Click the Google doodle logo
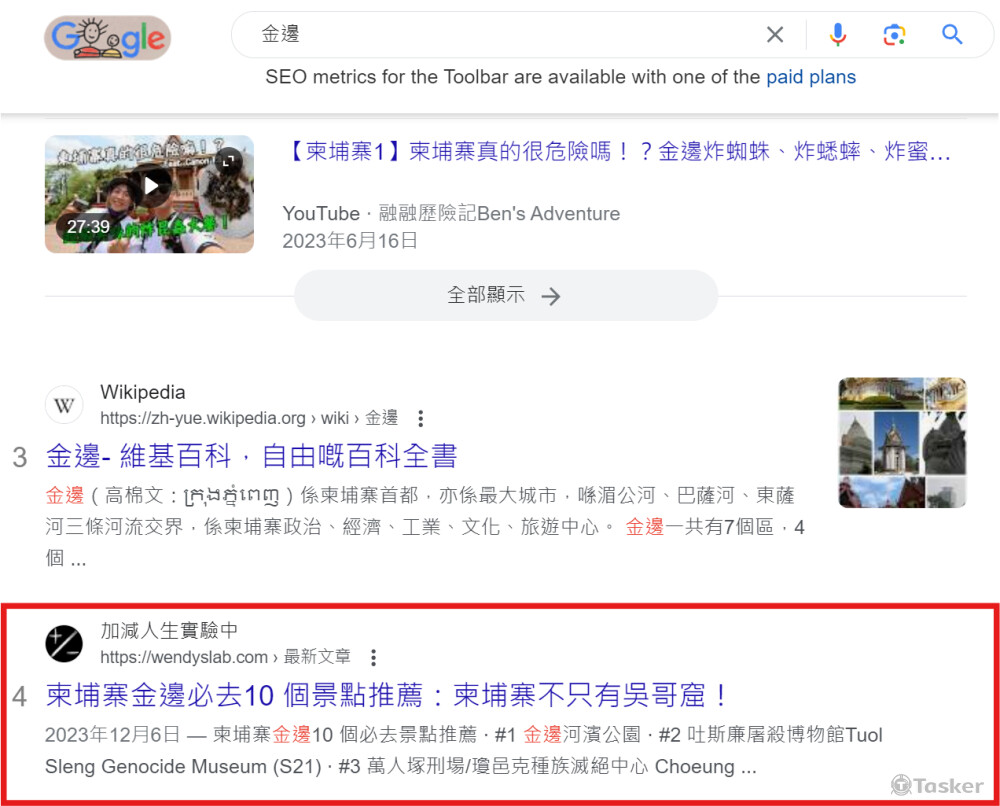 [x=107, y=38]
